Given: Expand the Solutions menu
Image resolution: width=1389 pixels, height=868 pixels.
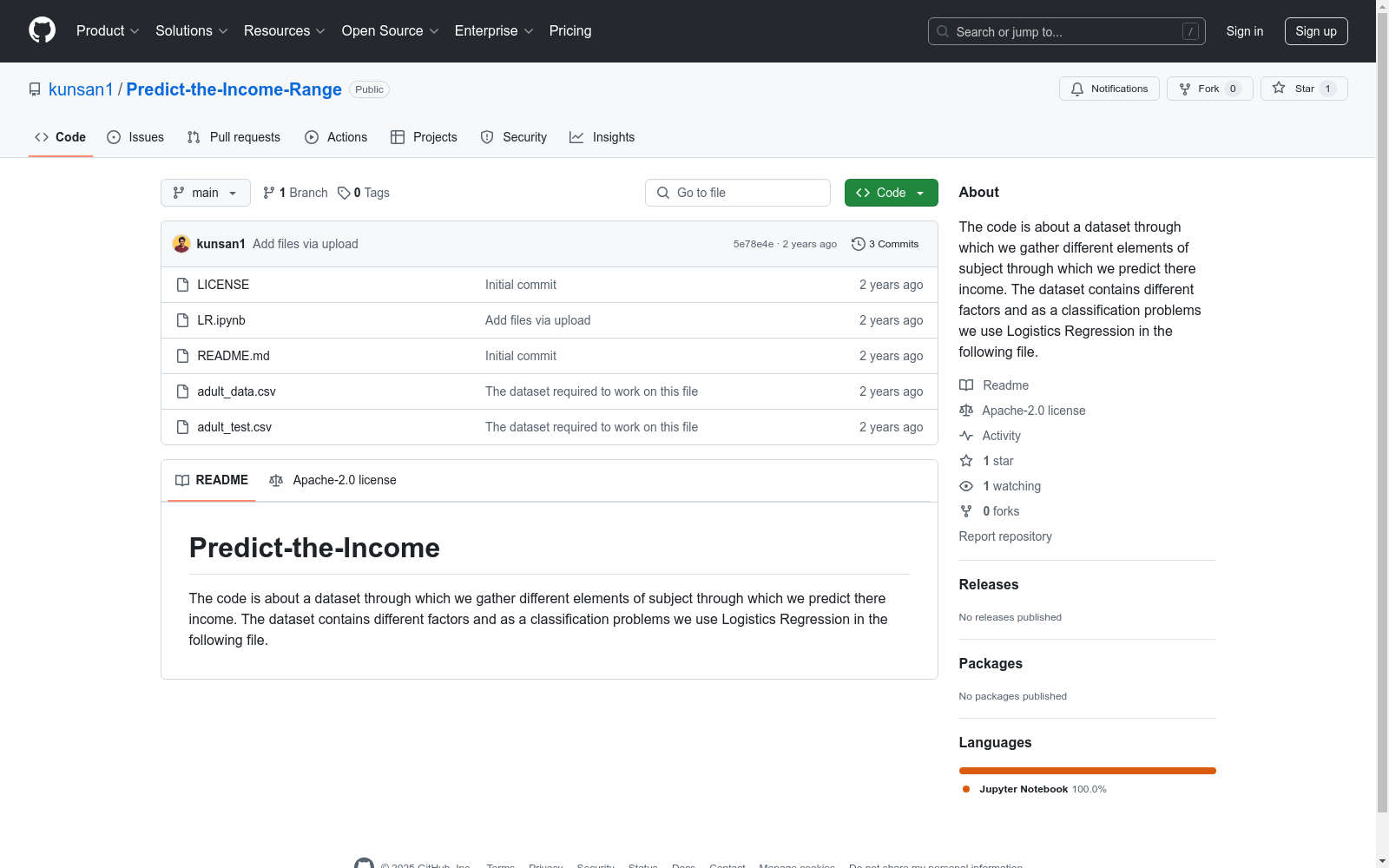Looking at the screenshot, I should click(191, 31).
